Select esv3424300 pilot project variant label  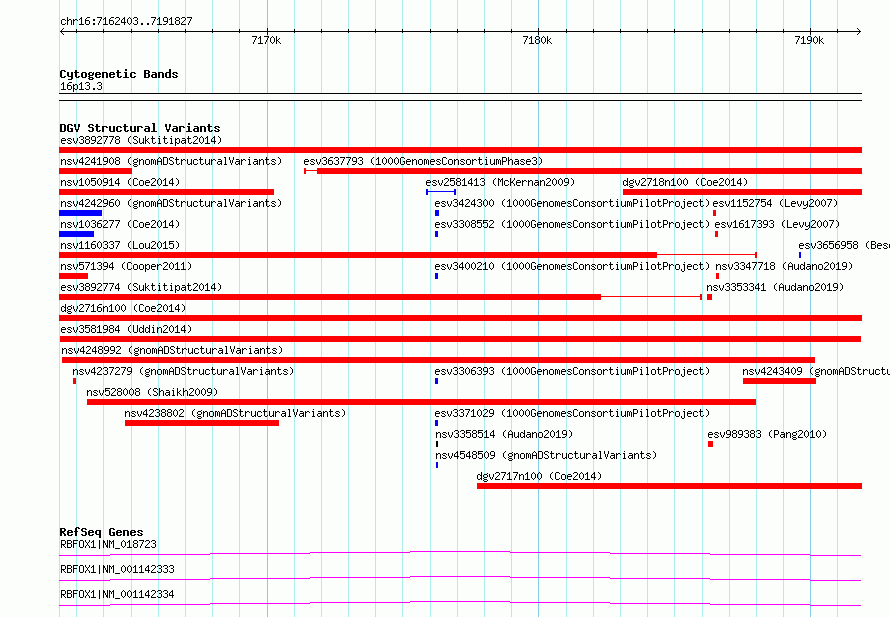(572, 203)
